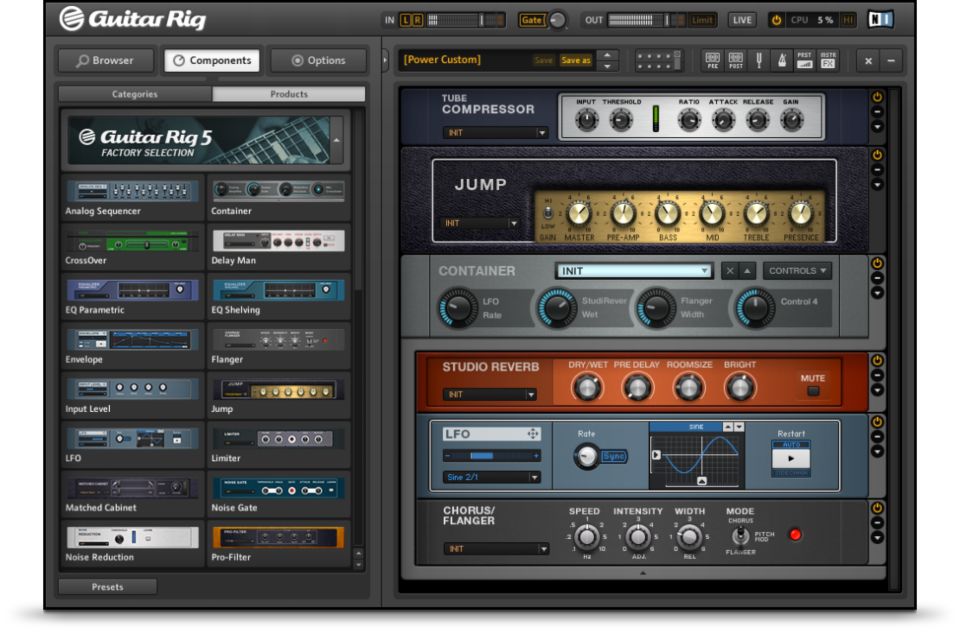Select the Categories tab

click(x=134, y=94)
